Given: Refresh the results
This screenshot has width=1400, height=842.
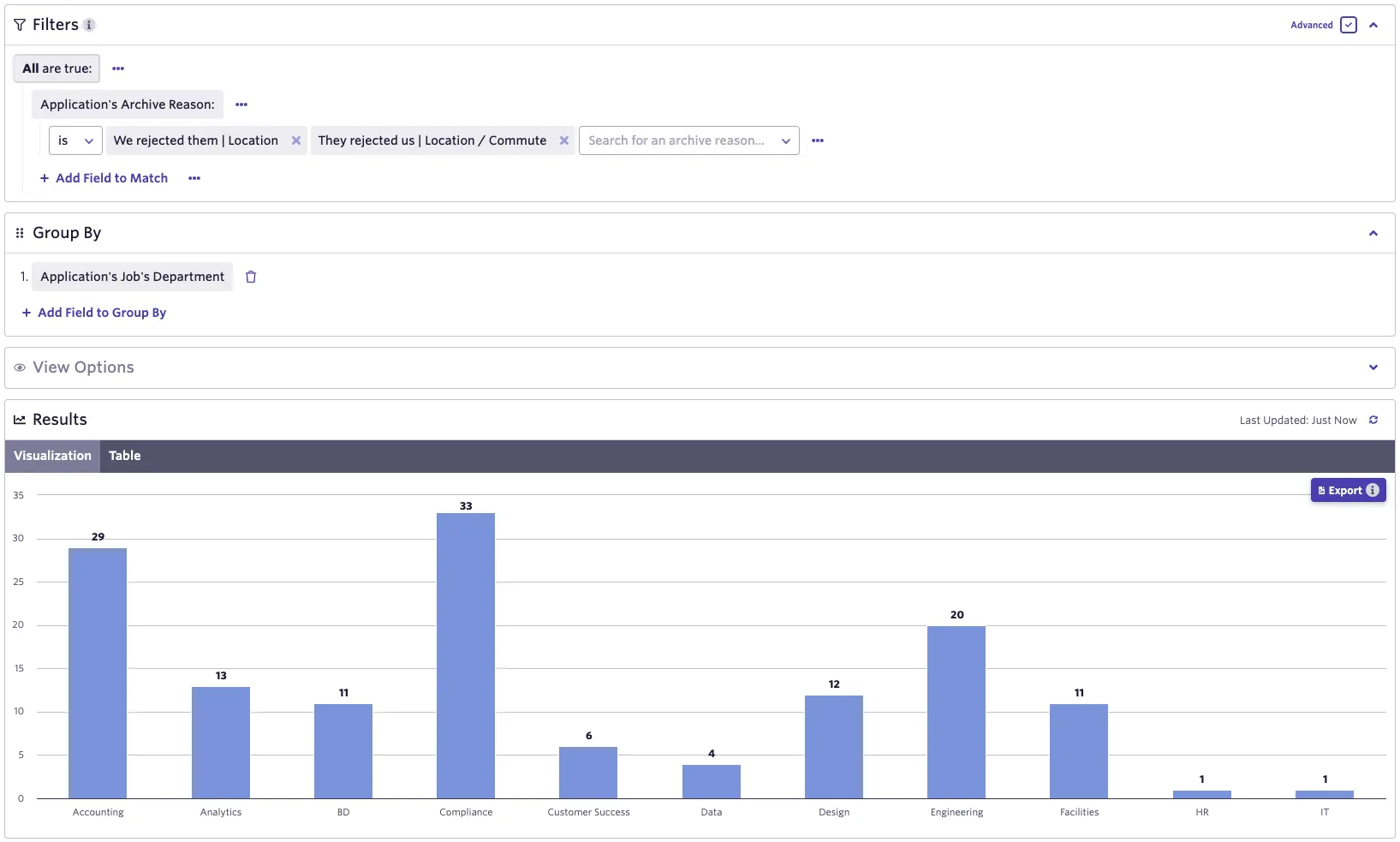Looking at the screenshot, I should pyautogui.click(x=1373, y=420).
